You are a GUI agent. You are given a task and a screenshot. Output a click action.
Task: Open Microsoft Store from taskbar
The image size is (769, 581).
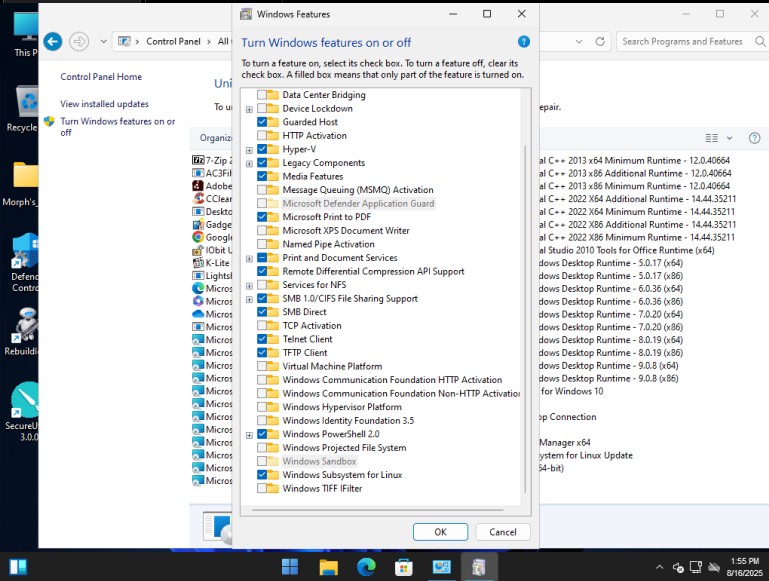(404, 567)
